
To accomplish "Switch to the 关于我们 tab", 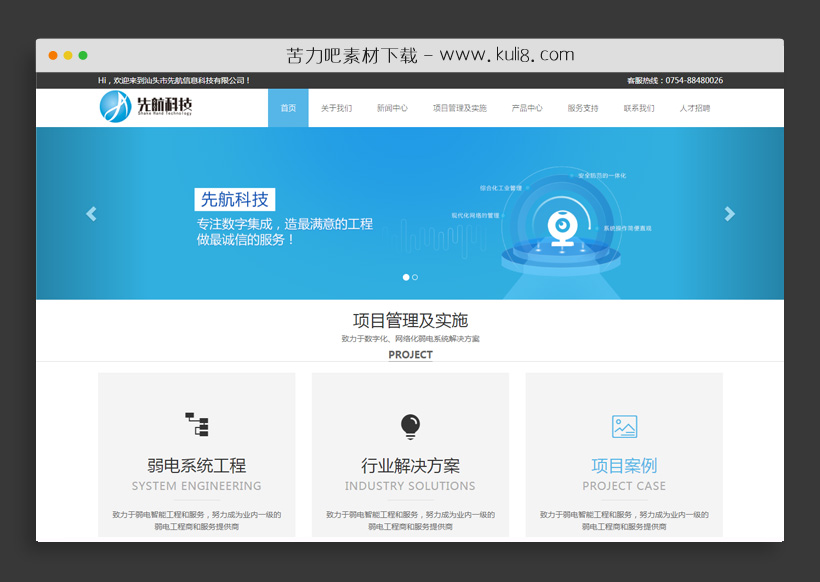I will pyautogui.click(x=336, y=107).
